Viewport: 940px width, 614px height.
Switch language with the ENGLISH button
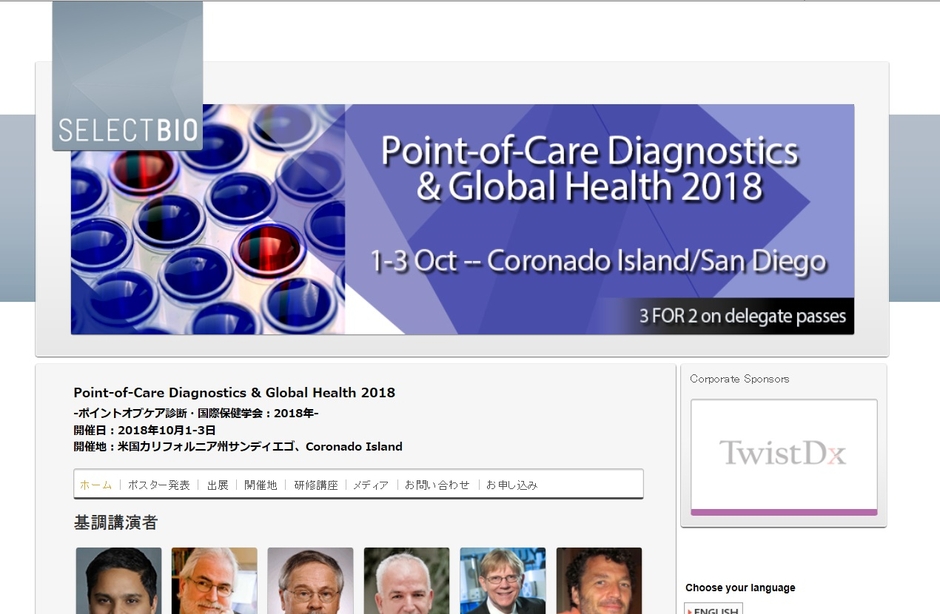click(714, 609)
